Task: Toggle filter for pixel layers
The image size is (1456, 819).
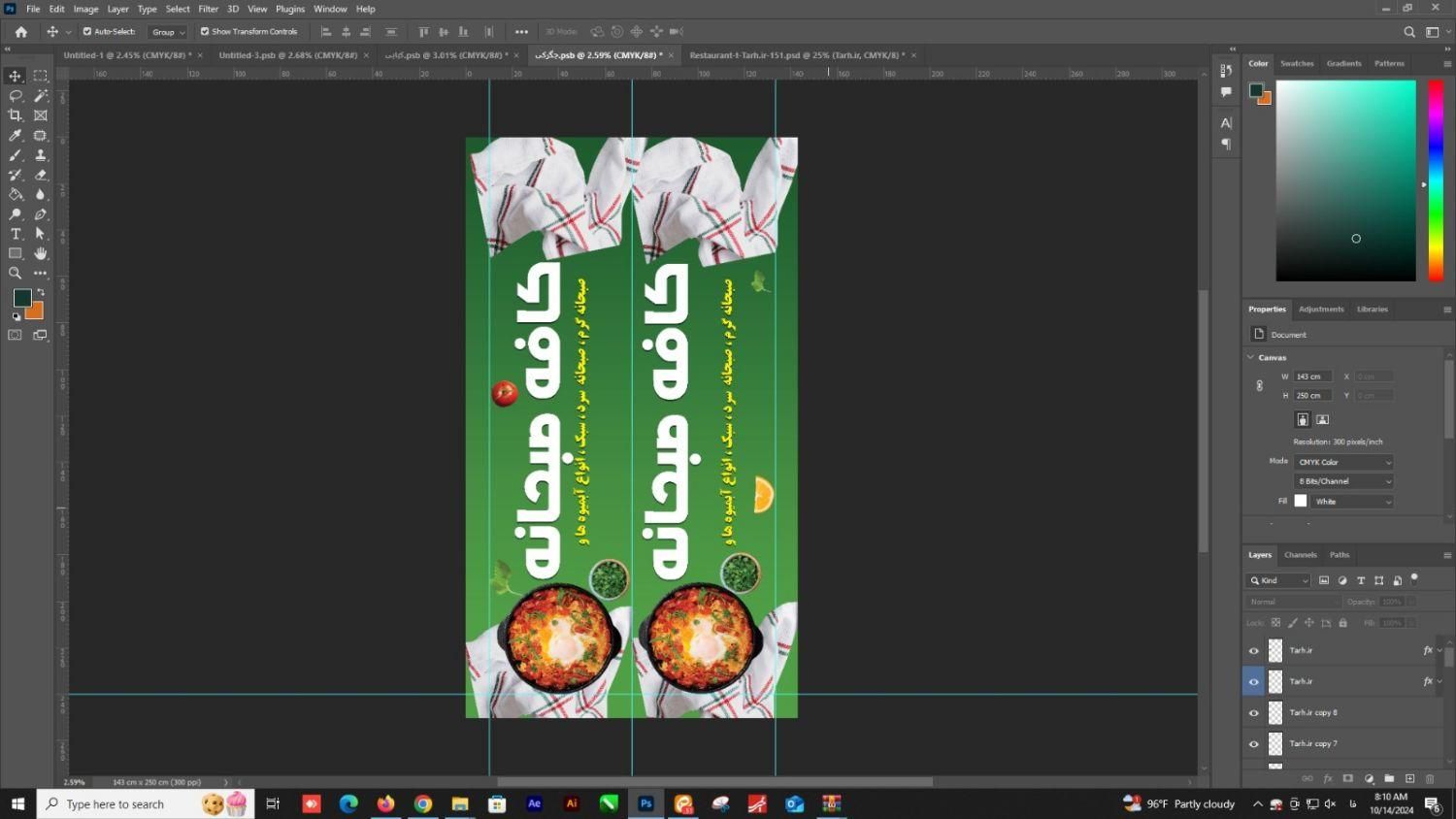Action: tap(1324, 580)
